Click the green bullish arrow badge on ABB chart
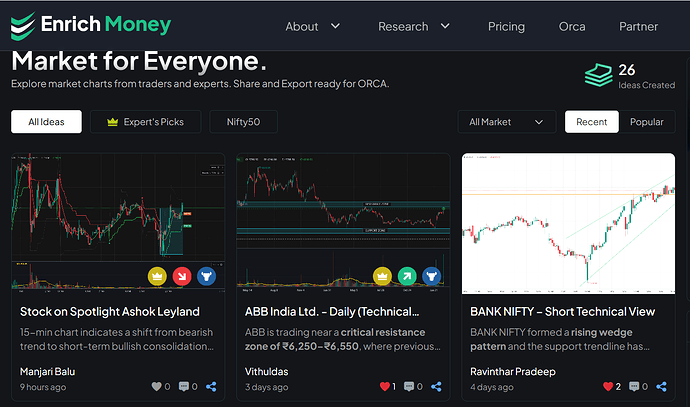This screenshot has width=690, height=407. click(407, 275)
